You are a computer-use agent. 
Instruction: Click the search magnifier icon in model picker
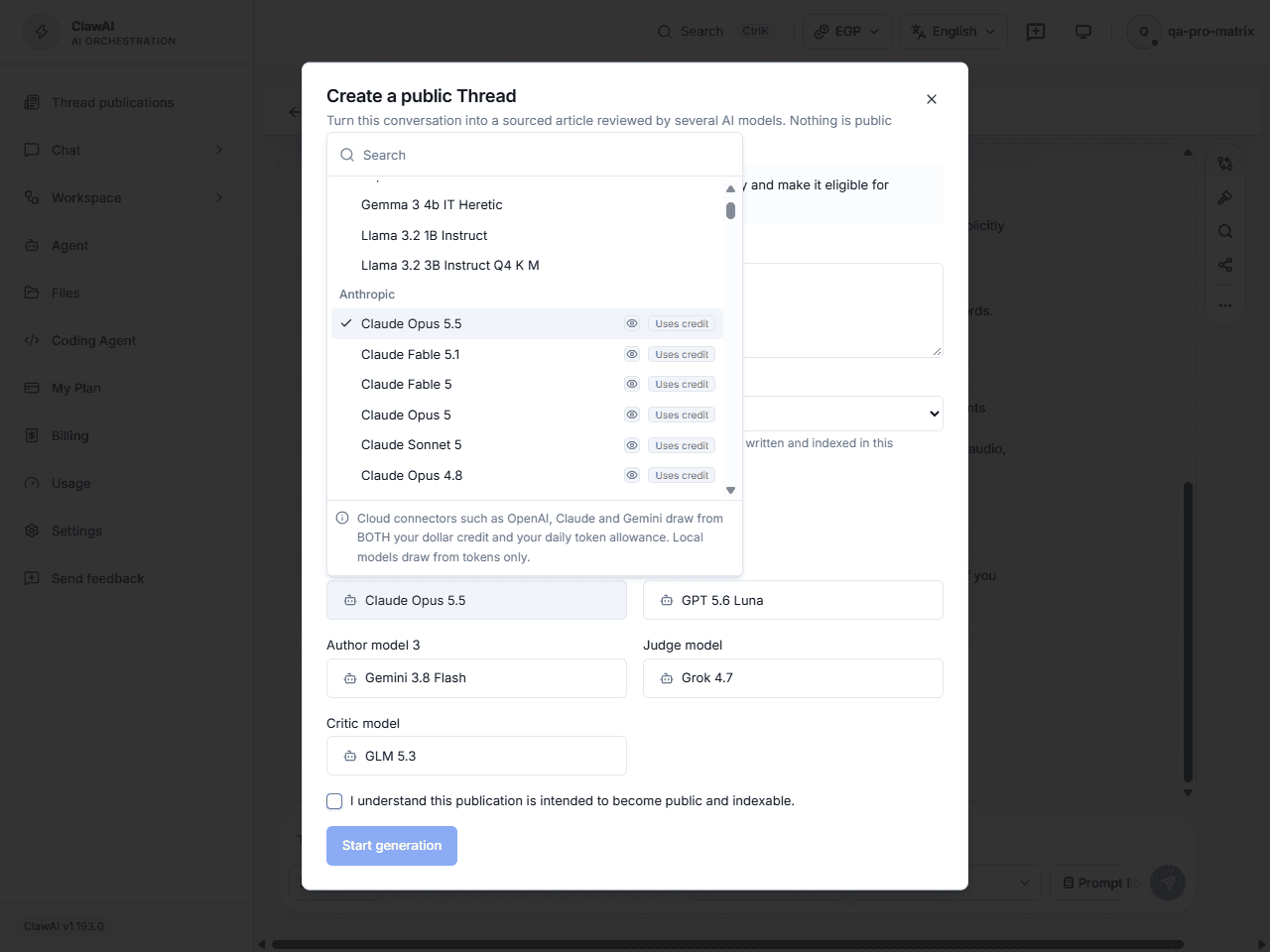click(x=347, y=155)
